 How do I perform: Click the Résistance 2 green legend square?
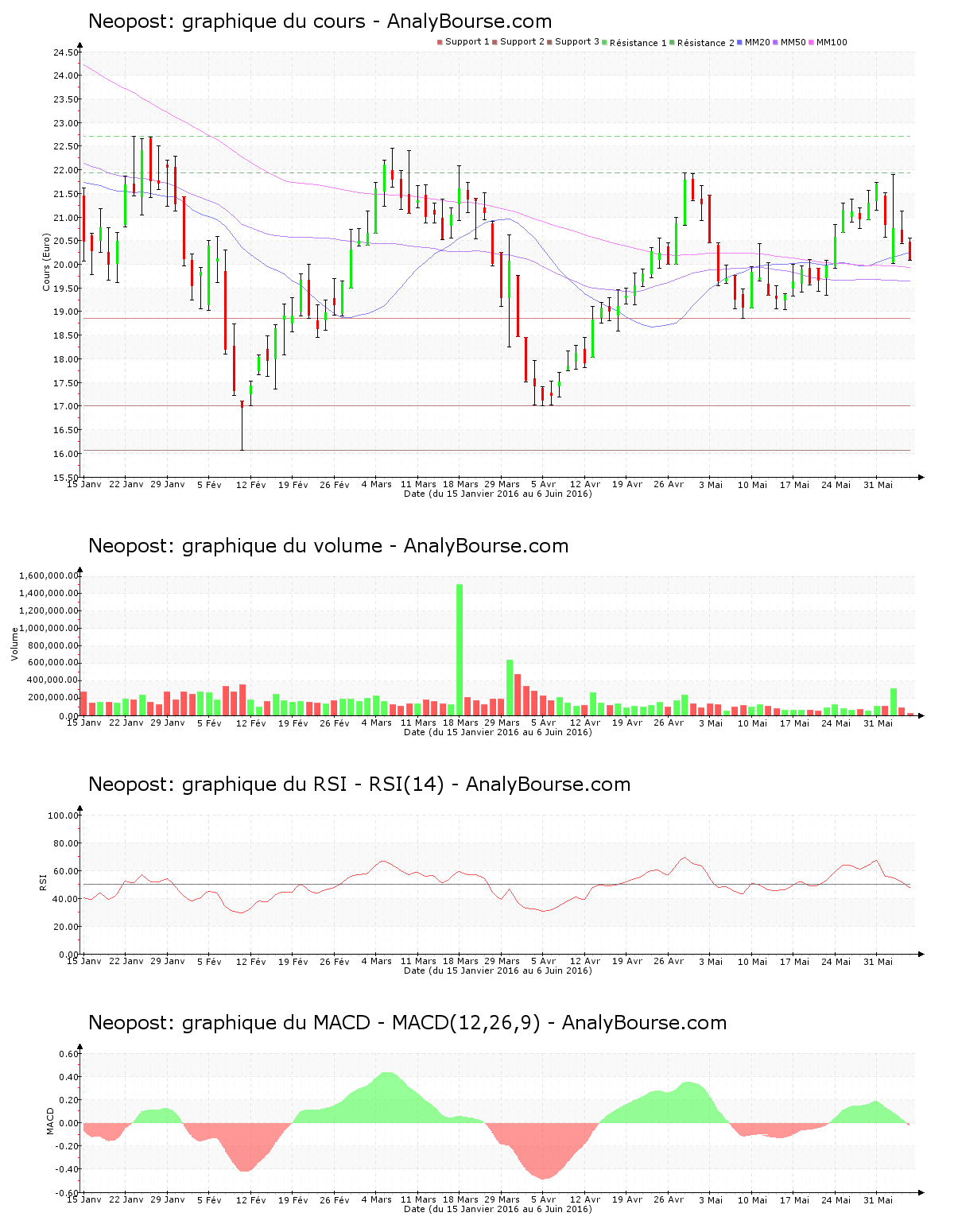pos(673,42)
